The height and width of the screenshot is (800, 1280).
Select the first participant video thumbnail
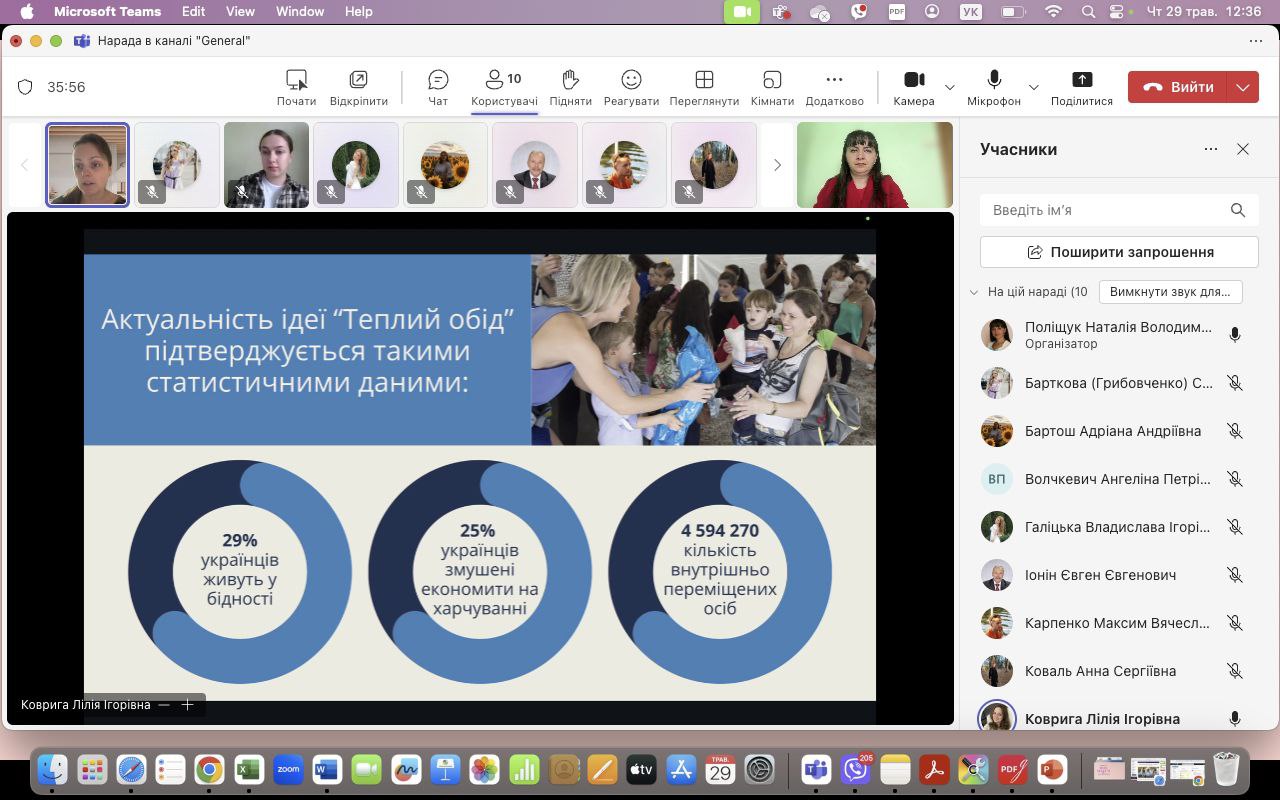88,165
